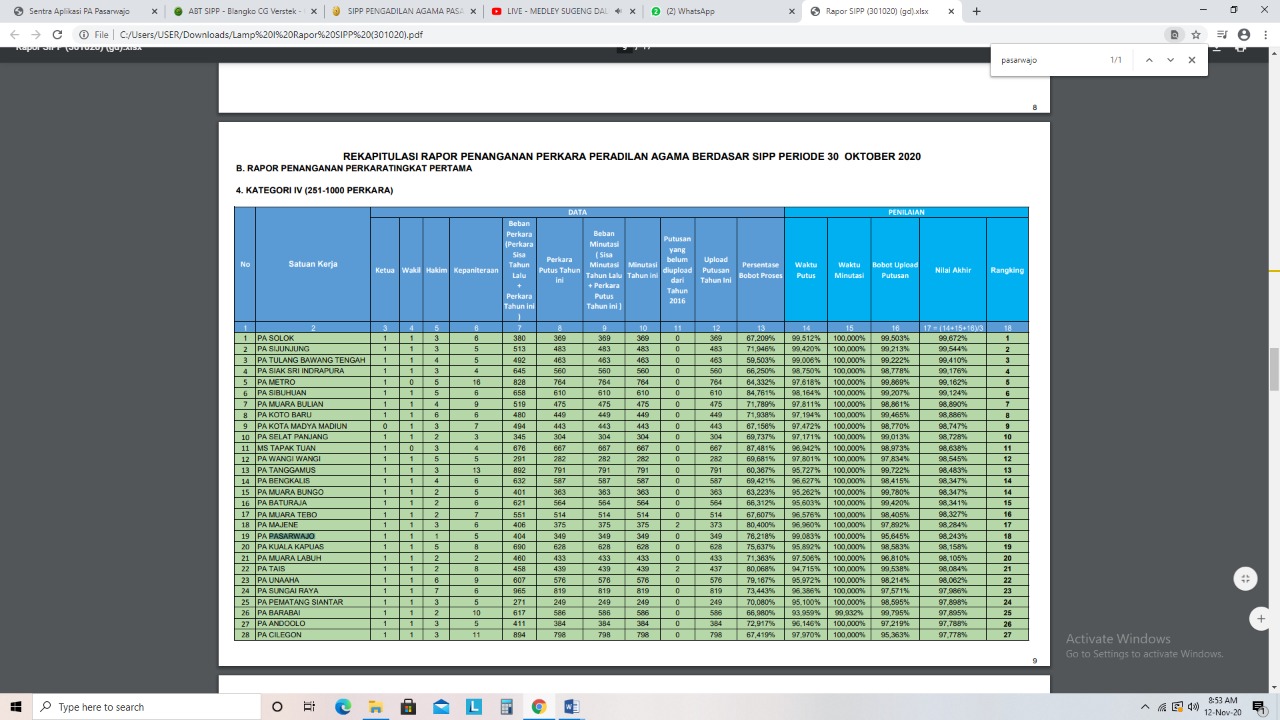Click the PENILAIAN header group
This screenshot has height=720, width=1280.
coord(906,212)
